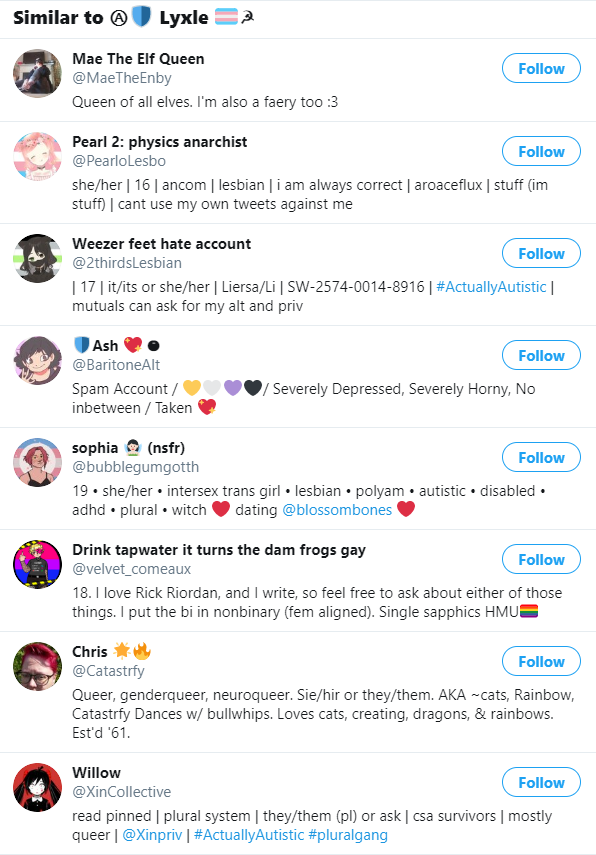
Task: Open the #ActuallyAutistic hashtag in Weezer bio
Action: pos(491,287)
